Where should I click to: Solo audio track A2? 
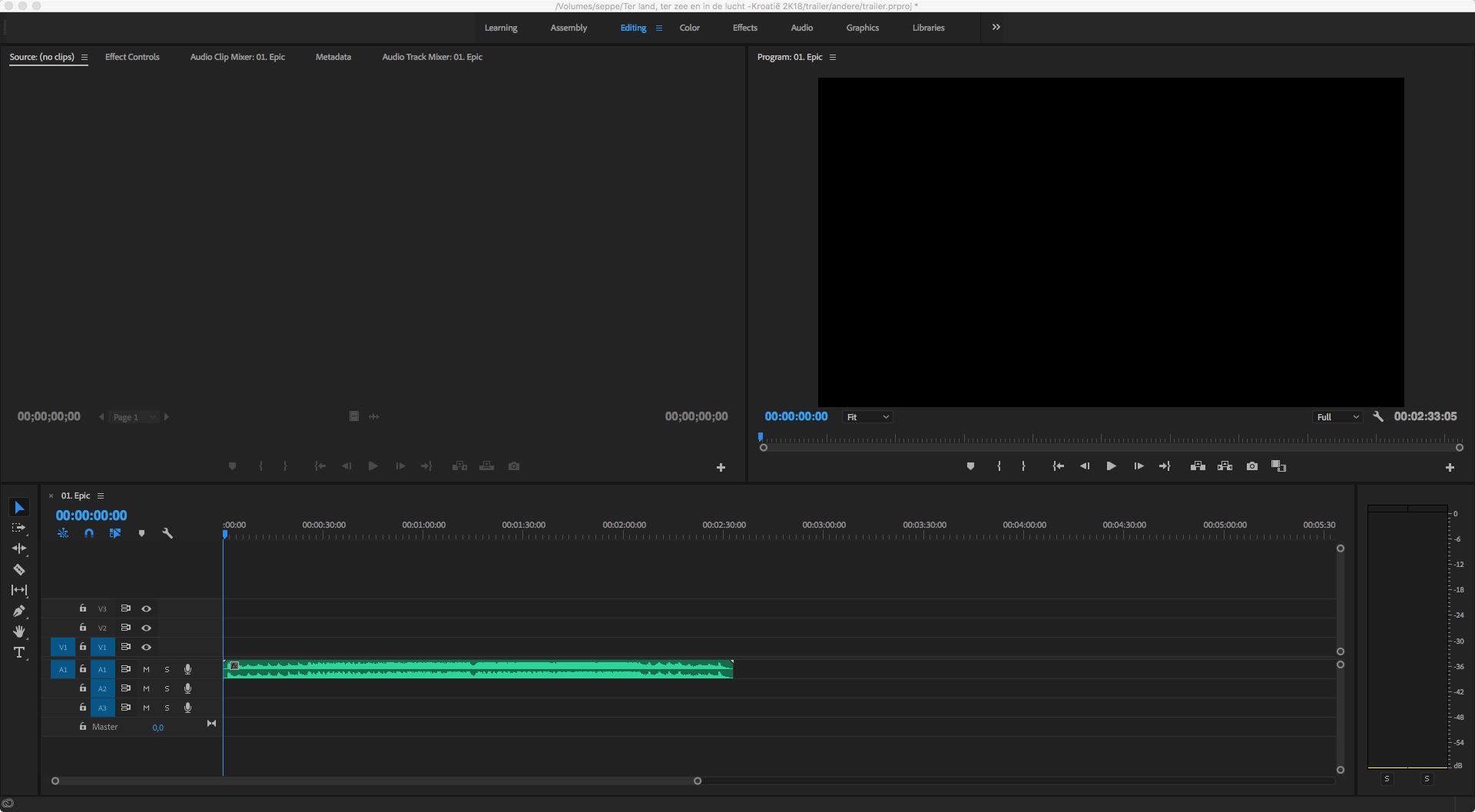pyautogui.click(x=167, y=688)
